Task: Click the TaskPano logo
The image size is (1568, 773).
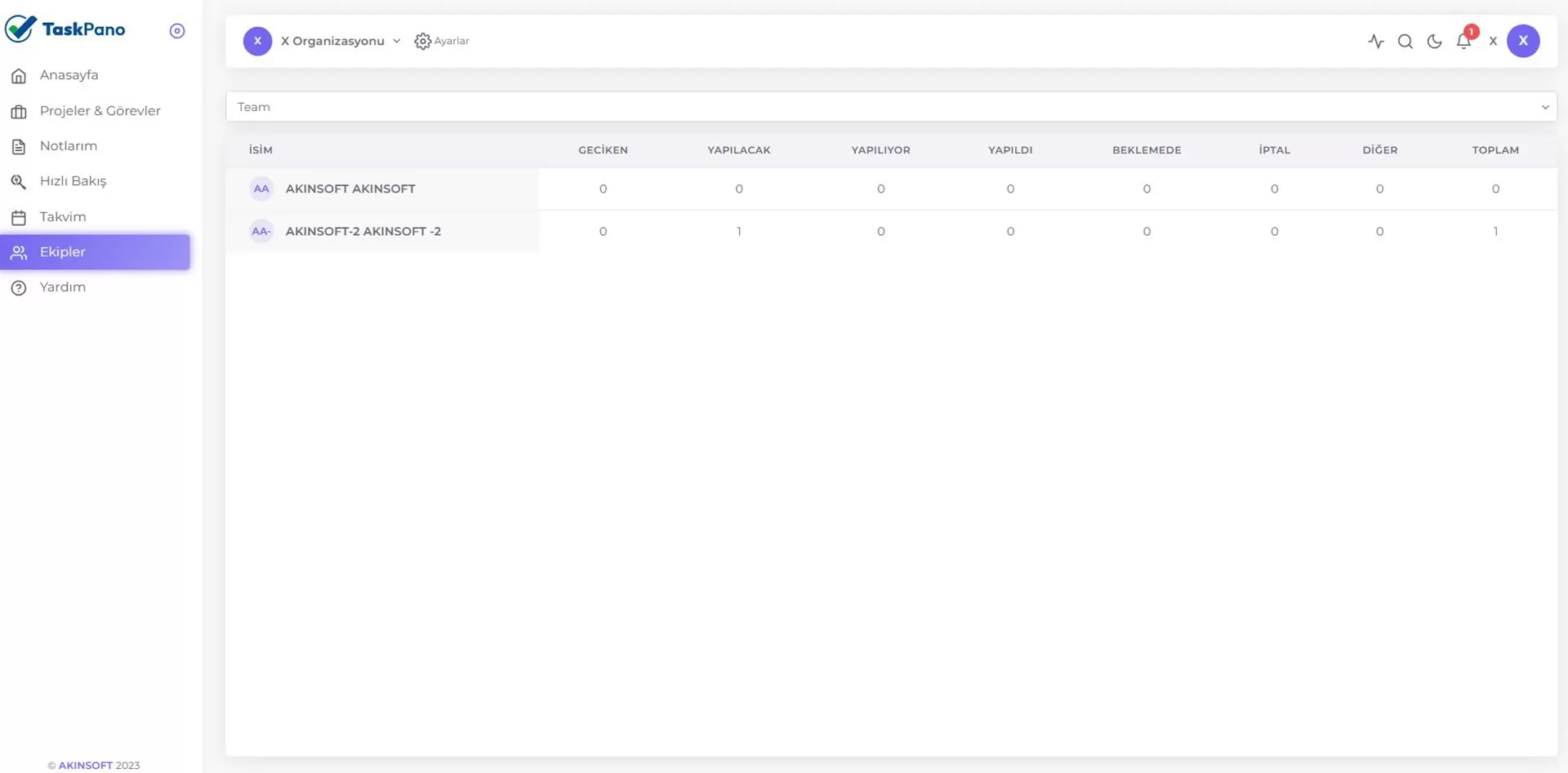Action: click(x=65, y=29)
